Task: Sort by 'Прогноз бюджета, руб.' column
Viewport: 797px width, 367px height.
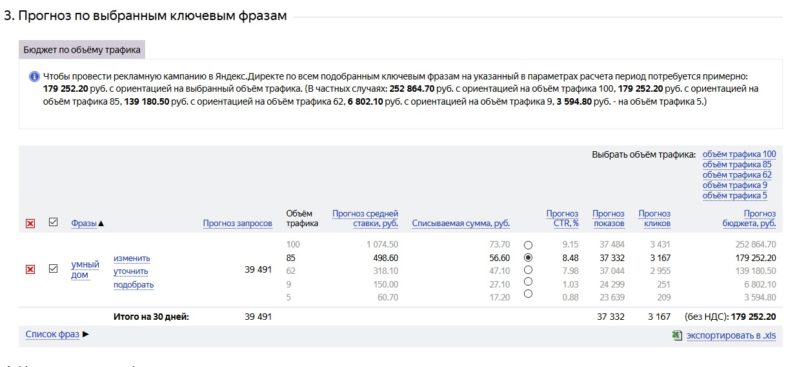Action: 749,219
